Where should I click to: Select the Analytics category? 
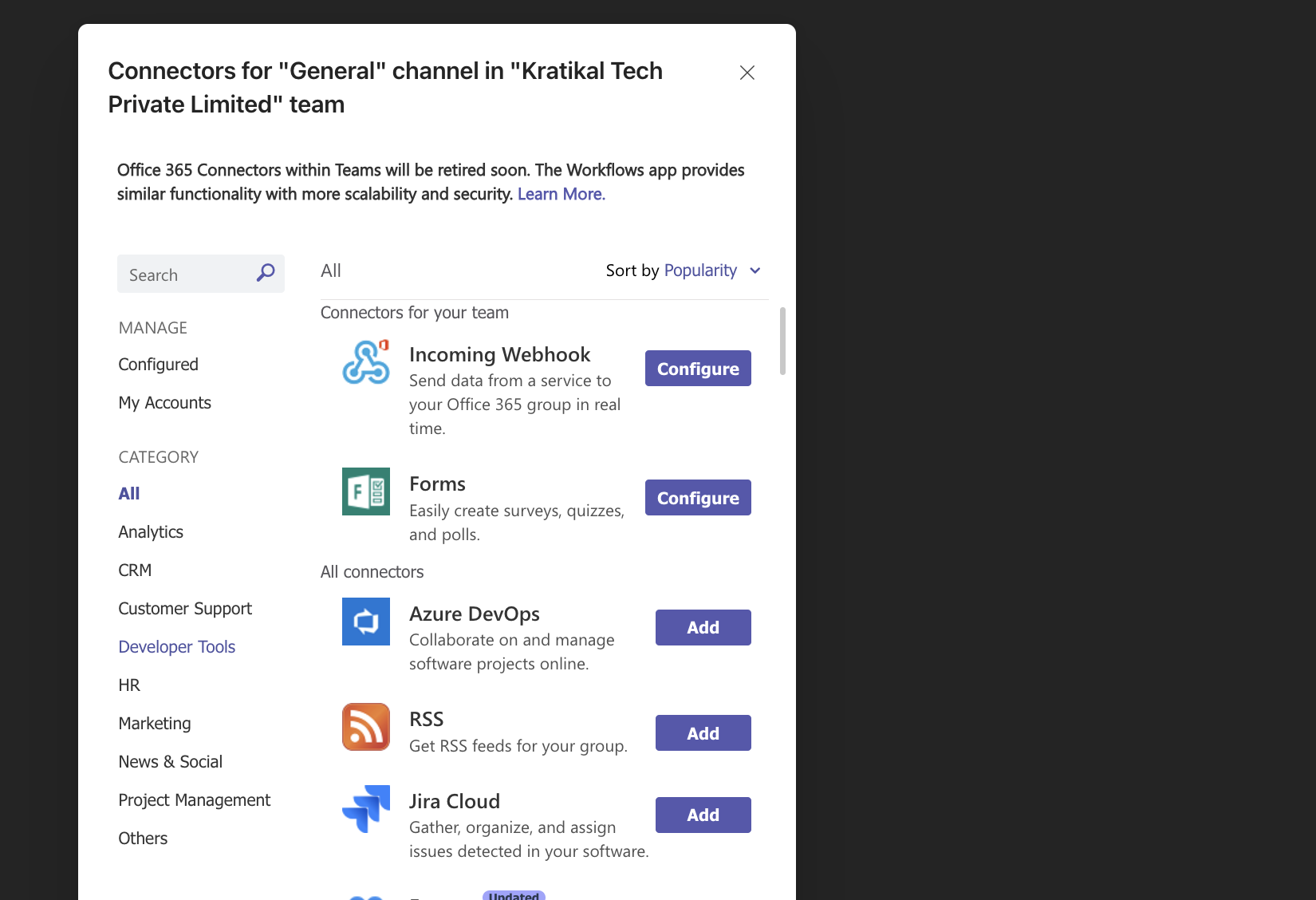(x=151, y=532)
